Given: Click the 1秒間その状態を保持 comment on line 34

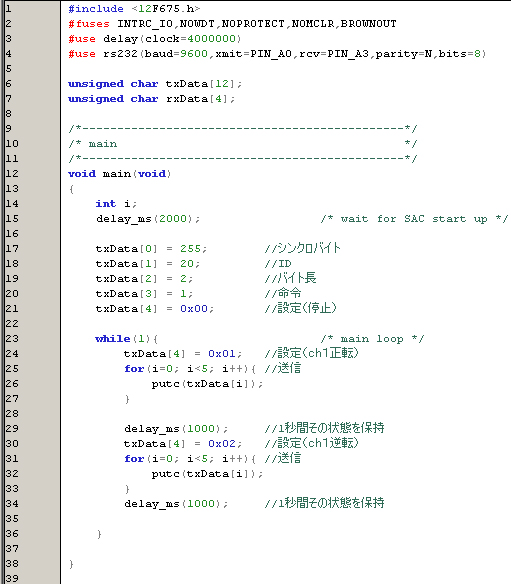Looking at the screenshot, I should point(324,504).
